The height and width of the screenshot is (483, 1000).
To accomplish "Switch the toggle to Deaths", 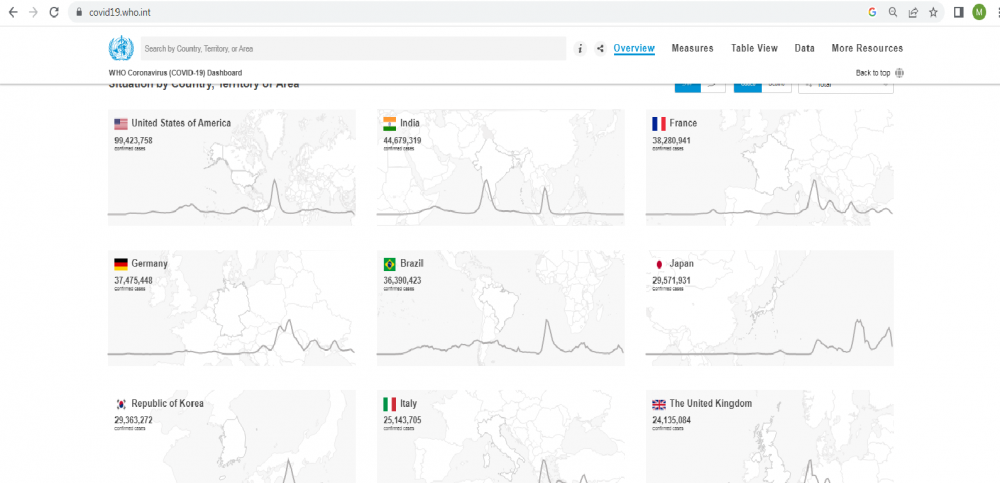I will click(x=776, y=85).
